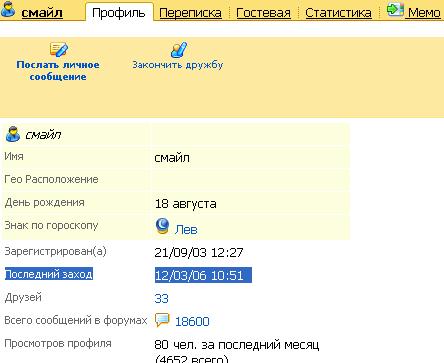444x363 pixels.
Task: Click the Знак по гороскопу label
Action: point(51,225)
